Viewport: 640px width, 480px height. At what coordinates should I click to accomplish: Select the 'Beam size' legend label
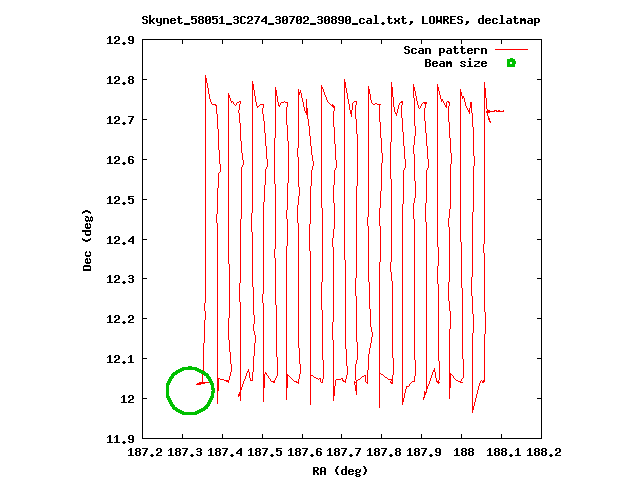click(x=455, y=63)
